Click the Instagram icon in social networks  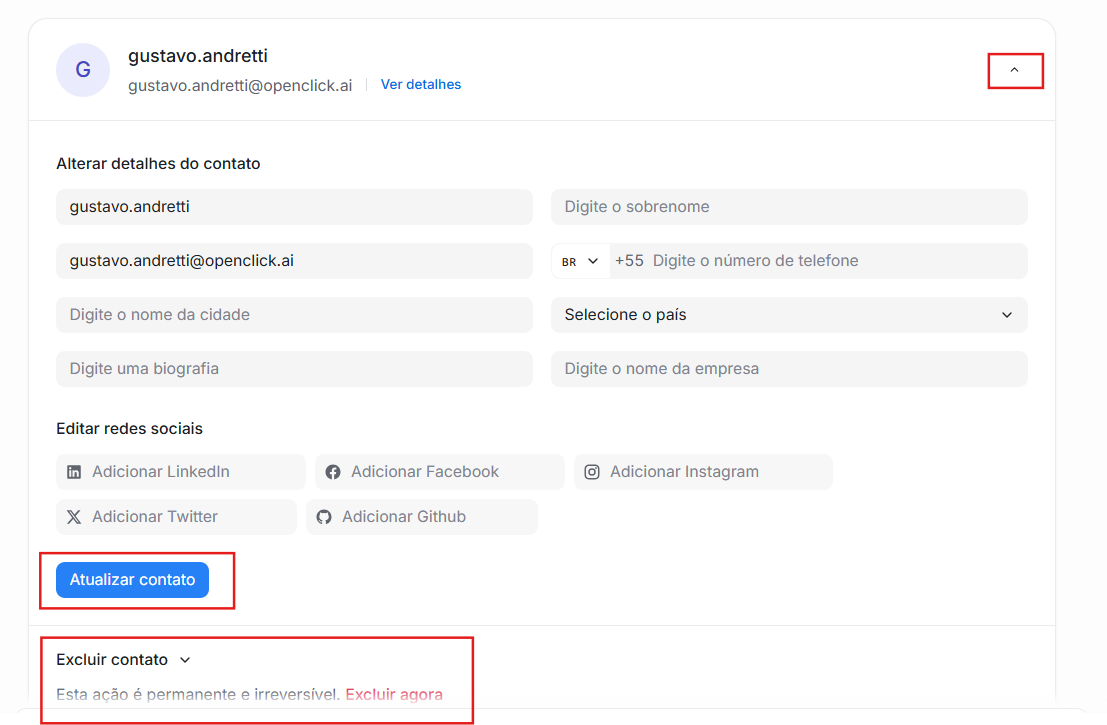pos(592,472)
